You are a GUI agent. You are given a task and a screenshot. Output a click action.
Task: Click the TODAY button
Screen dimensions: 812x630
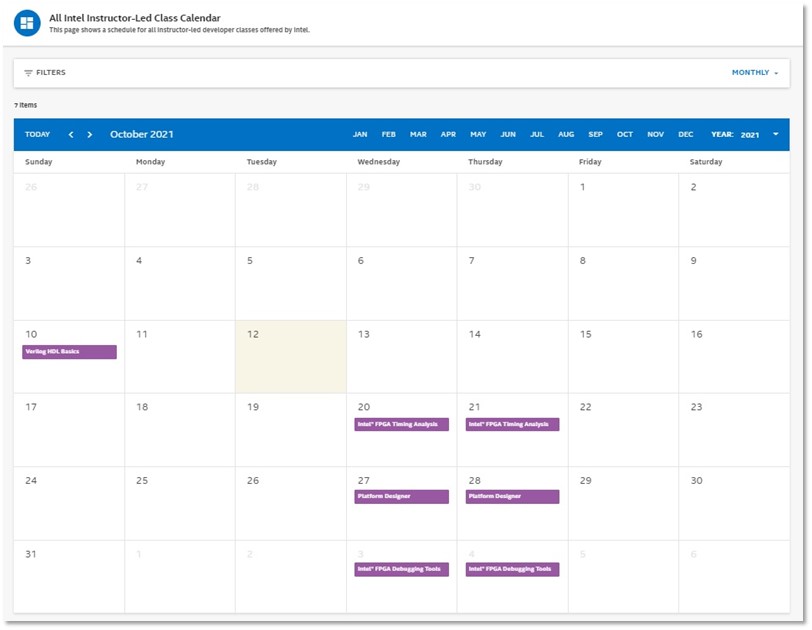click(37, 135)
